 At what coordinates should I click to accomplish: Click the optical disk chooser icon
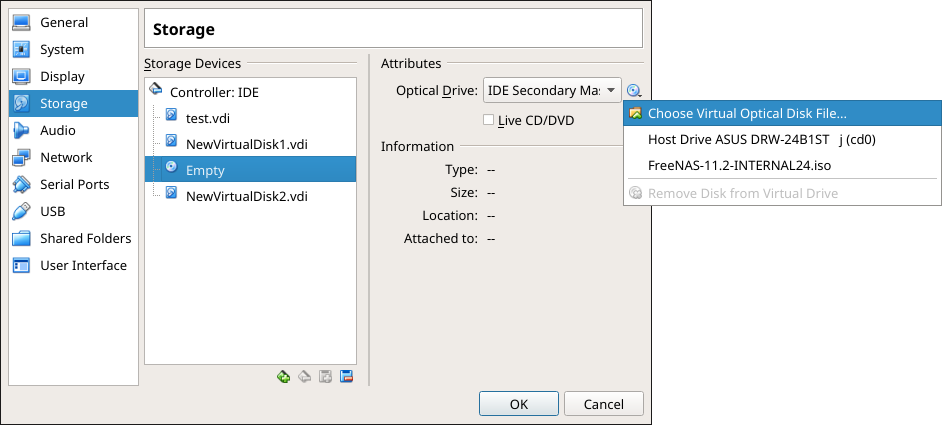coord(633,91)
